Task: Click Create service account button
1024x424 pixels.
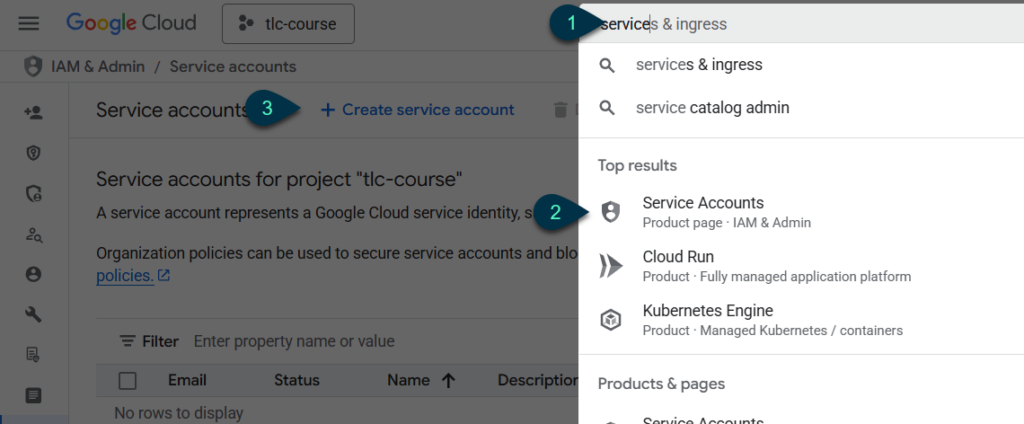Action: pyautogui.click(x=417, y=110)
